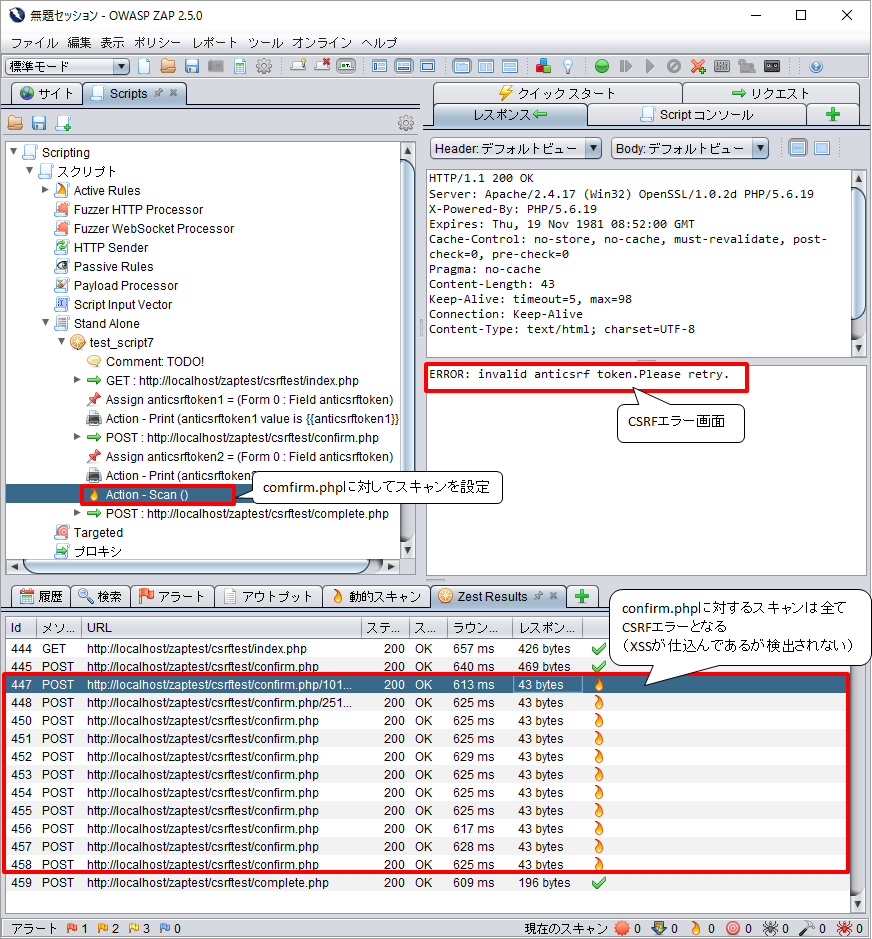
Task: Click the manage add-ons cubes icon
Action: click(543, 66)
